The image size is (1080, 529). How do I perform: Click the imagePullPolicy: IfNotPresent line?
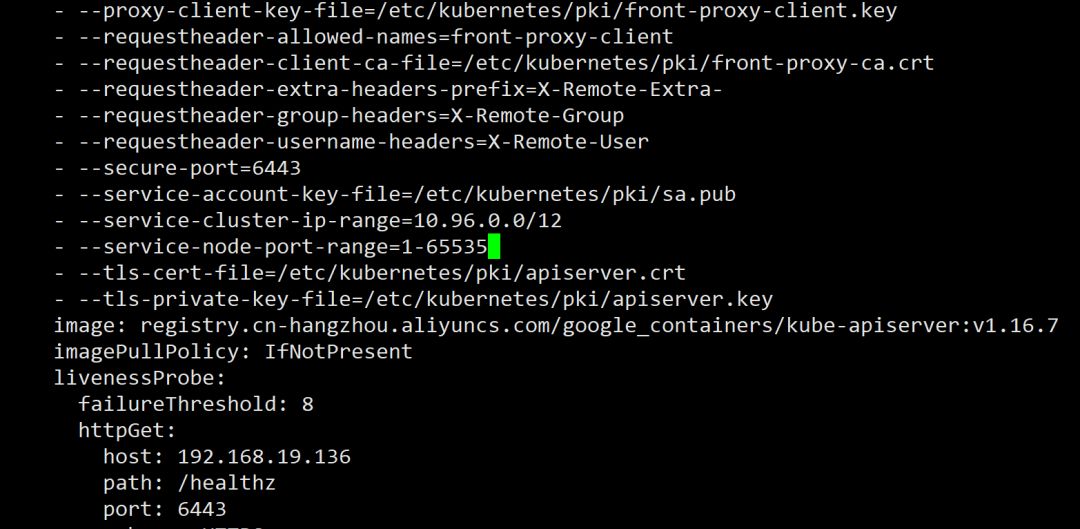point(233,351)
